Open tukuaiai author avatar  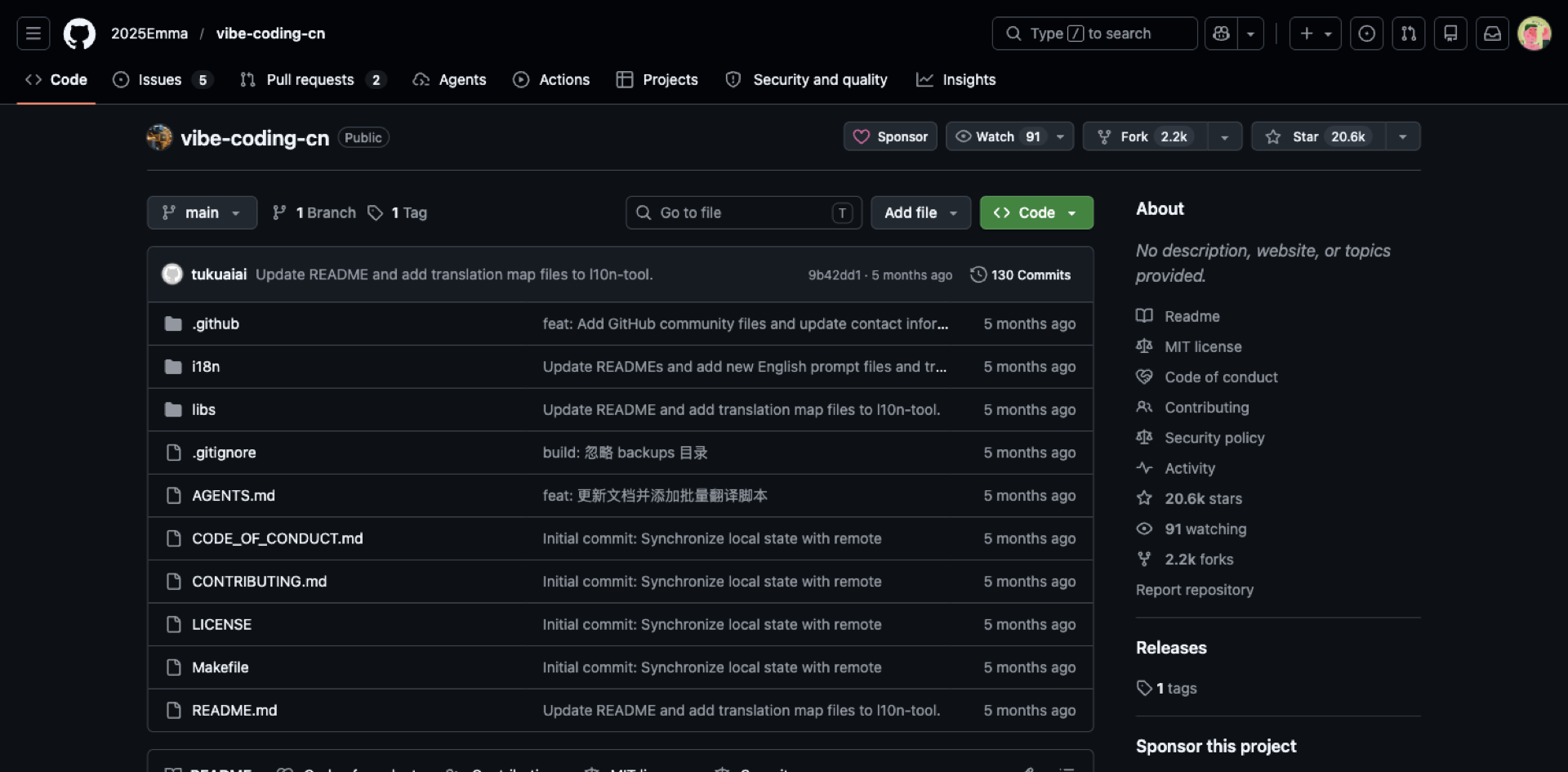172,274
